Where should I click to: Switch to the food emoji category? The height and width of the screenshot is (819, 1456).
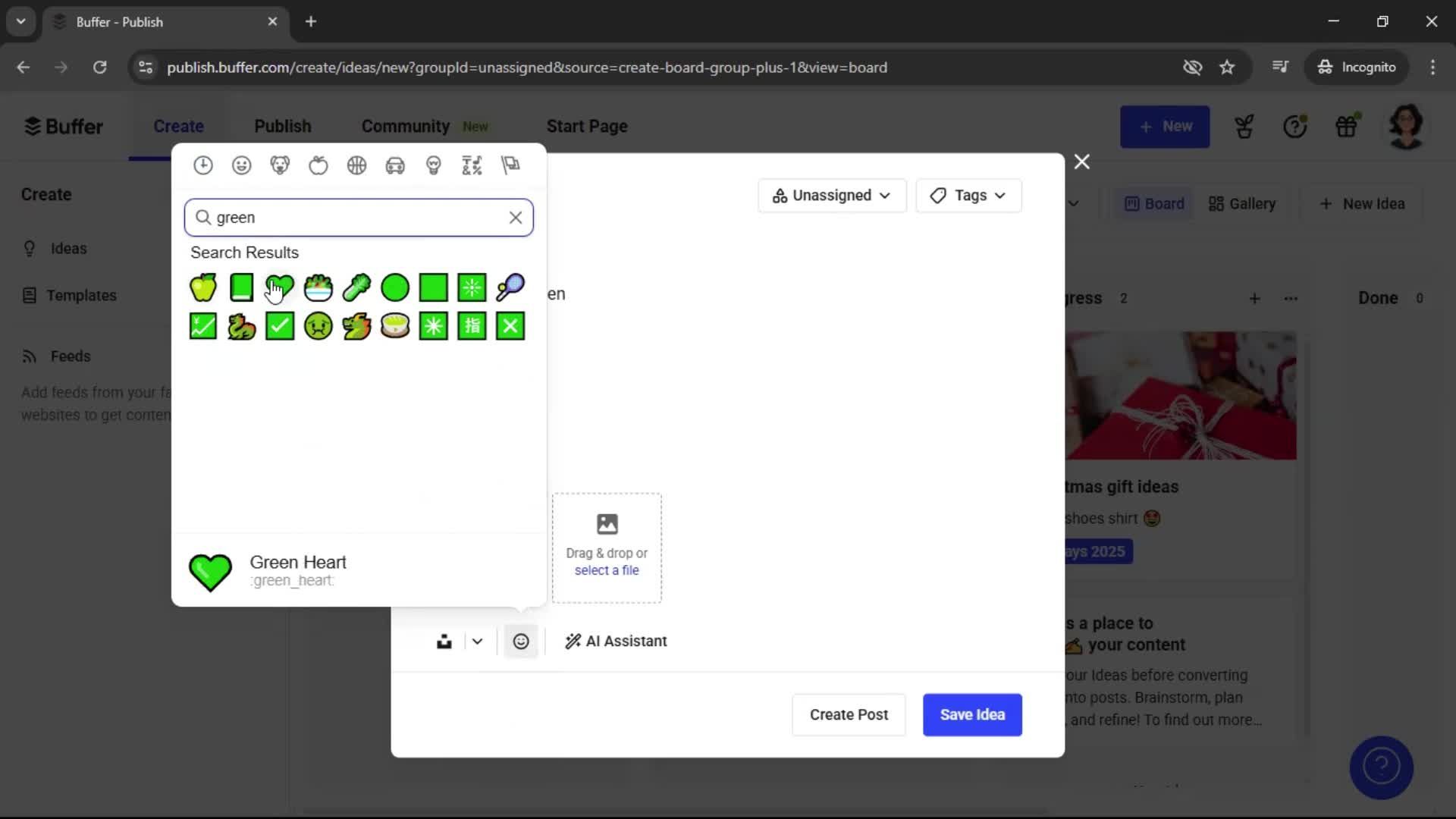tap(318, 165)
